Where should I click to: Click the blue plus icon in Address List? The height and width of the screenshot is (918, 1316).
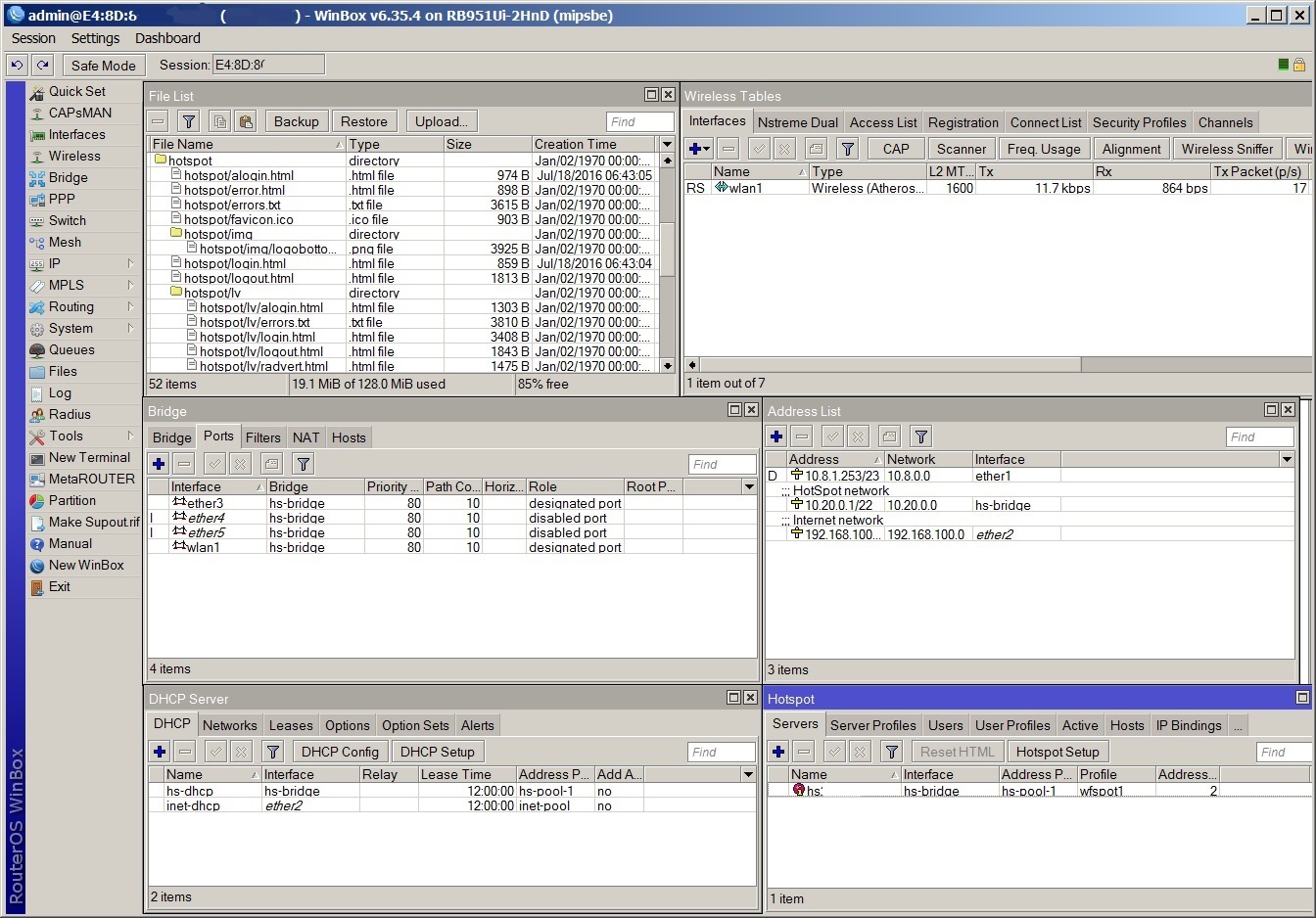point(776,436)
